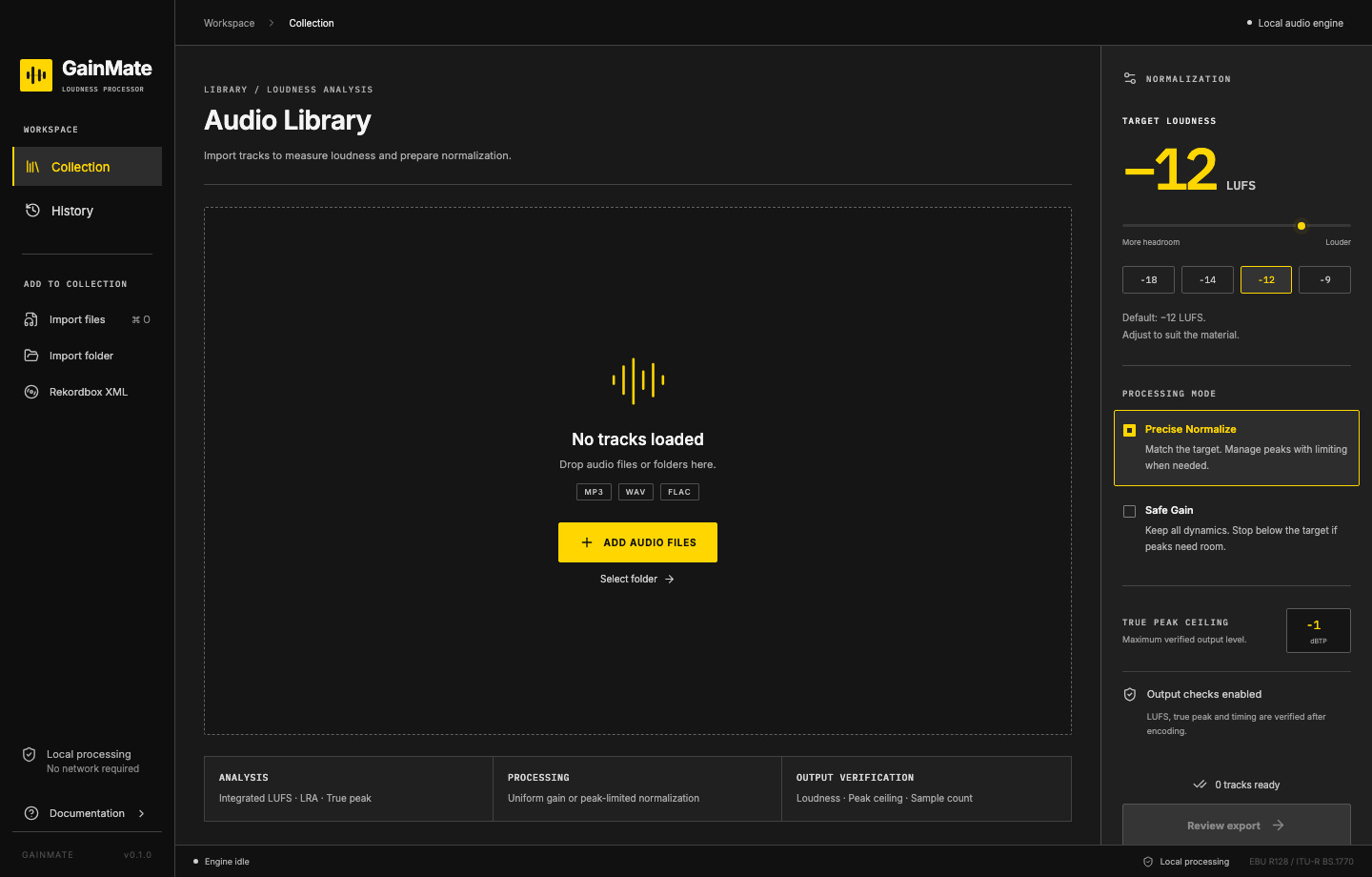Click the Rekordbox XML disc icon
The height and width of the screenshot is (877, 1372).
click(x=31, y=392)
